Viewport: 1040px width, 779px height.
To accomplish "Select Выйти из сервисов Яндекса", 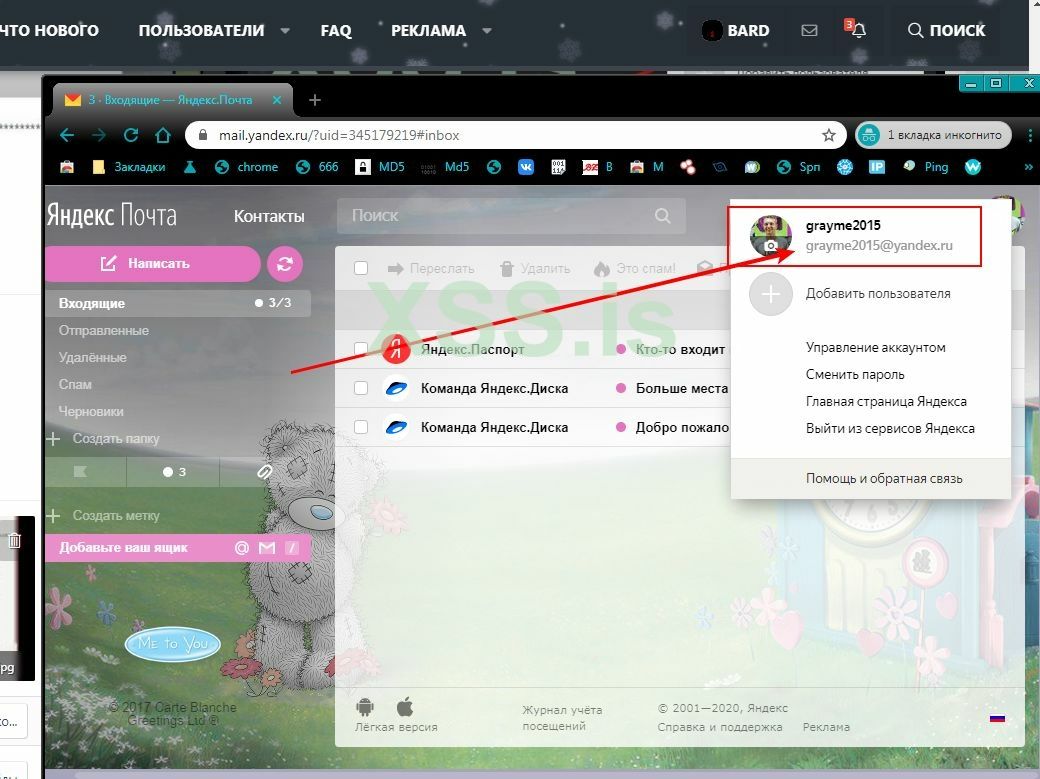I will pos(889,429).
